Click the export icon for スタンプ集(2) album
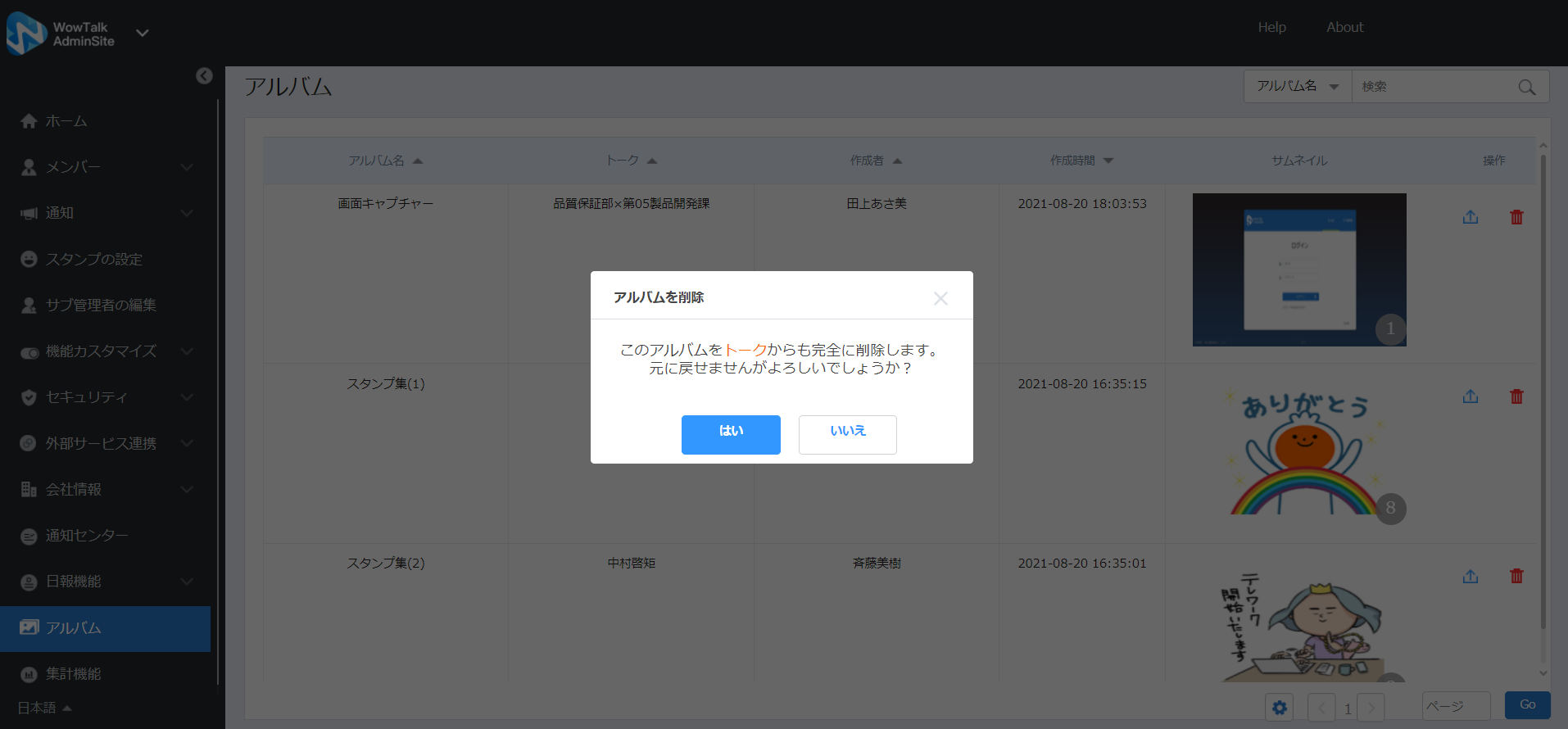The height and width of the screenshot is (729, 1568). [x=1471, y=577]
